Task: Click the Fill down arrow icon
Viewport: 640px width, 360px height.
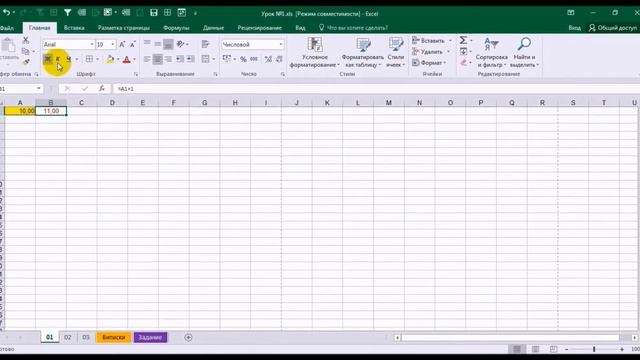Action: 463,51
